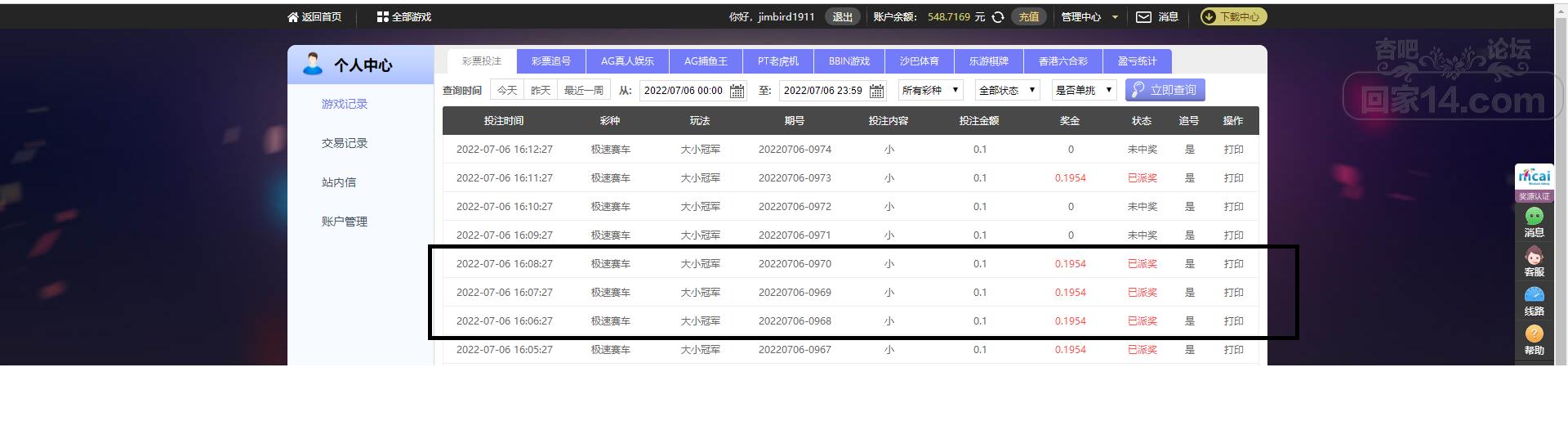Switch to 彩票追号 tab
The width and height of the screenshot is (1568, 448).
[x=551, y=61]
